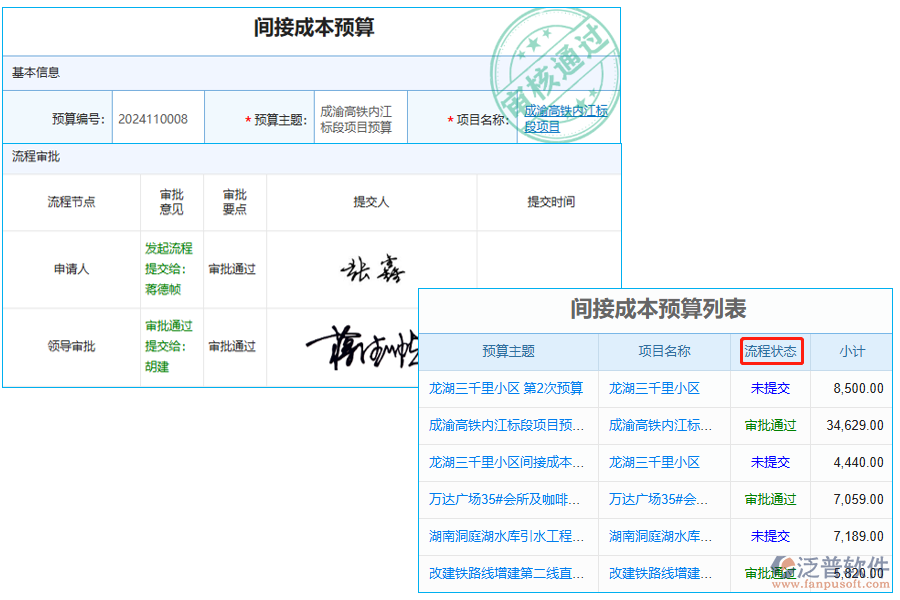The width and height of the screenshot is (900, 600).
Task: Click the highlighted 流程状态 column header
Action: coord(771,351)
